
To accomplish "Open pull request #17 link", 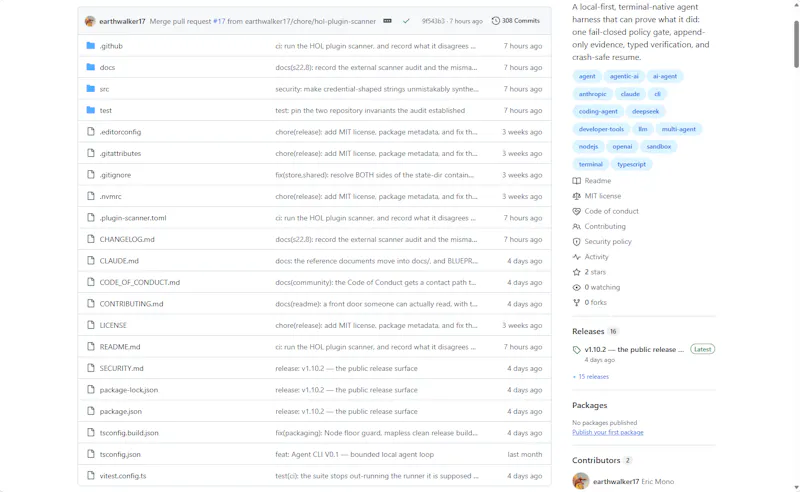I will tap(219, 21).
